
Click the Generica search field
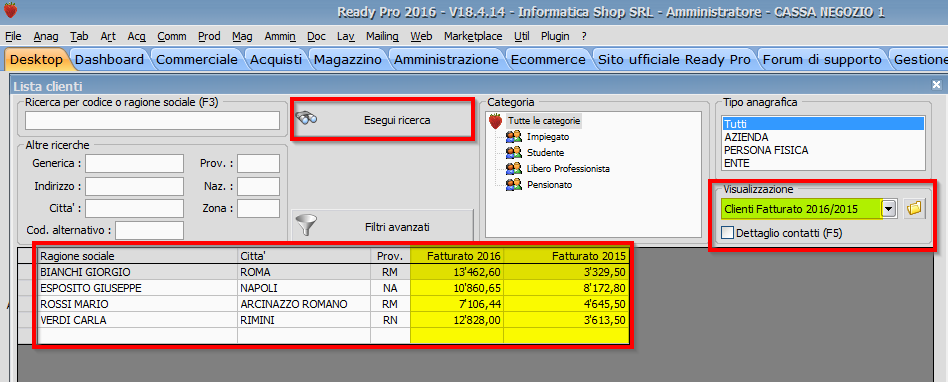point(134,163)
